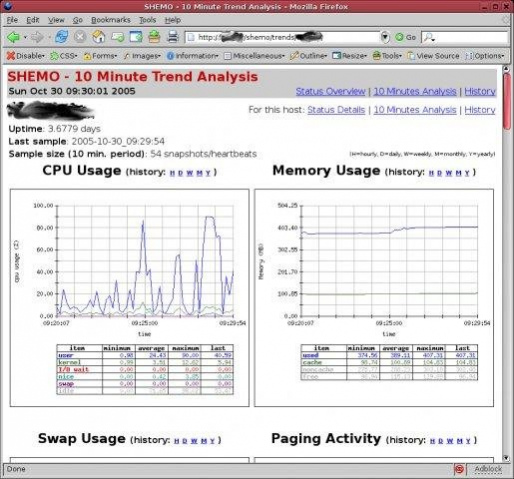The height and width of the screenshot is (479, 514).
Task: Click the download icon next to Print
Action: [154, 37]
